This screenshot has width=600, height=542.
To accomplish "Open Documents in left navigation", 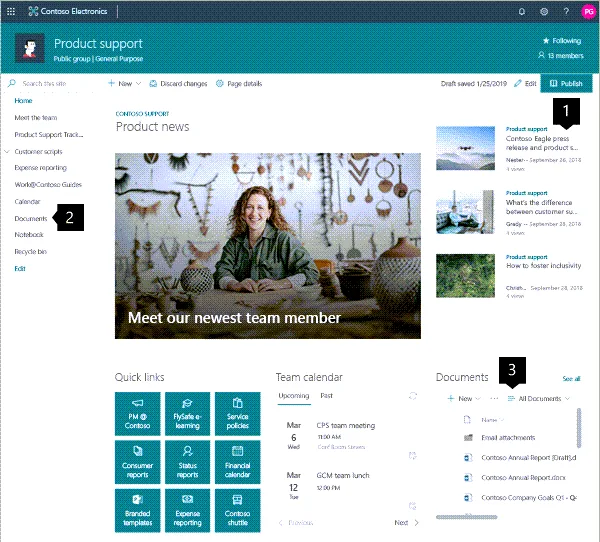I will click(x=31, y=219).
